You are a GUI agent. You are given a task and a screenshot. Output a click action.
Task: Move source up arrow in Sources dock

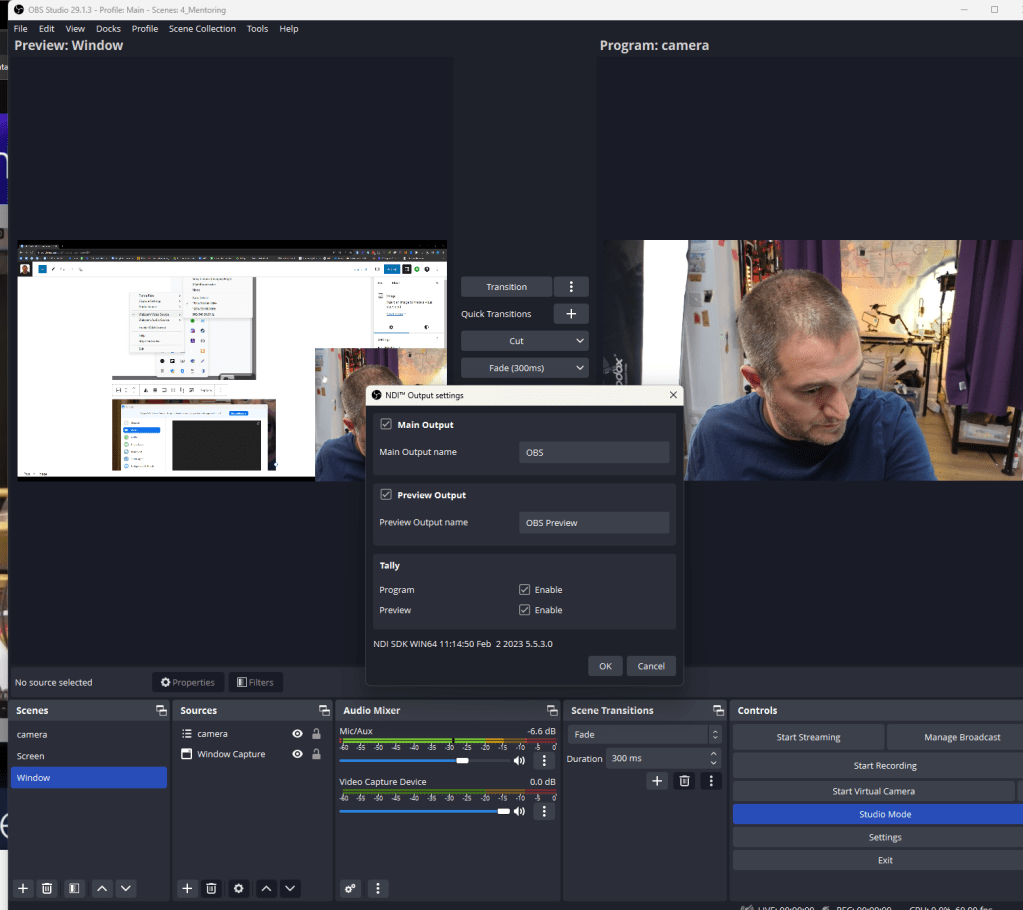tap(266, 888)
